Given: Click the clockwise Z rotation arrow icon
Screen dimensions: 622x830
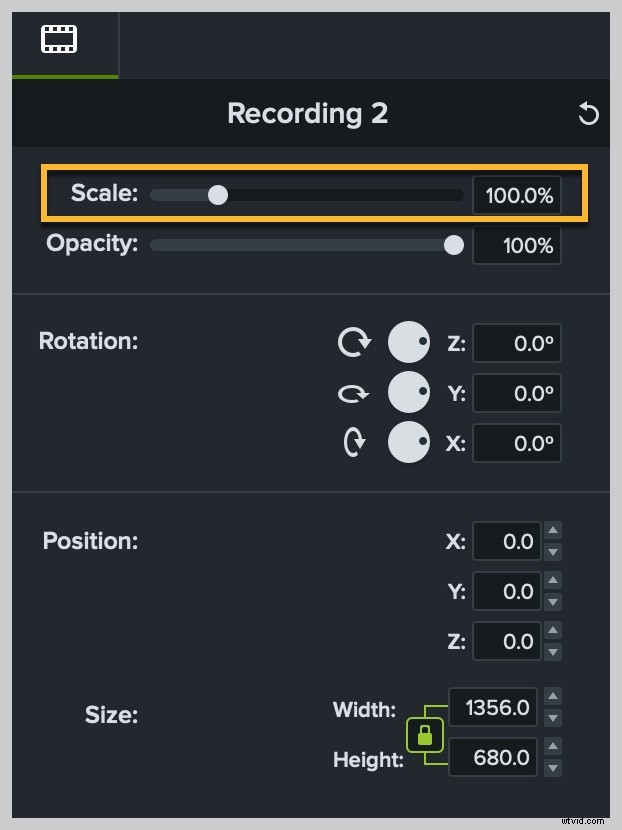Looking at the screenshot, I should click(355, 342).
